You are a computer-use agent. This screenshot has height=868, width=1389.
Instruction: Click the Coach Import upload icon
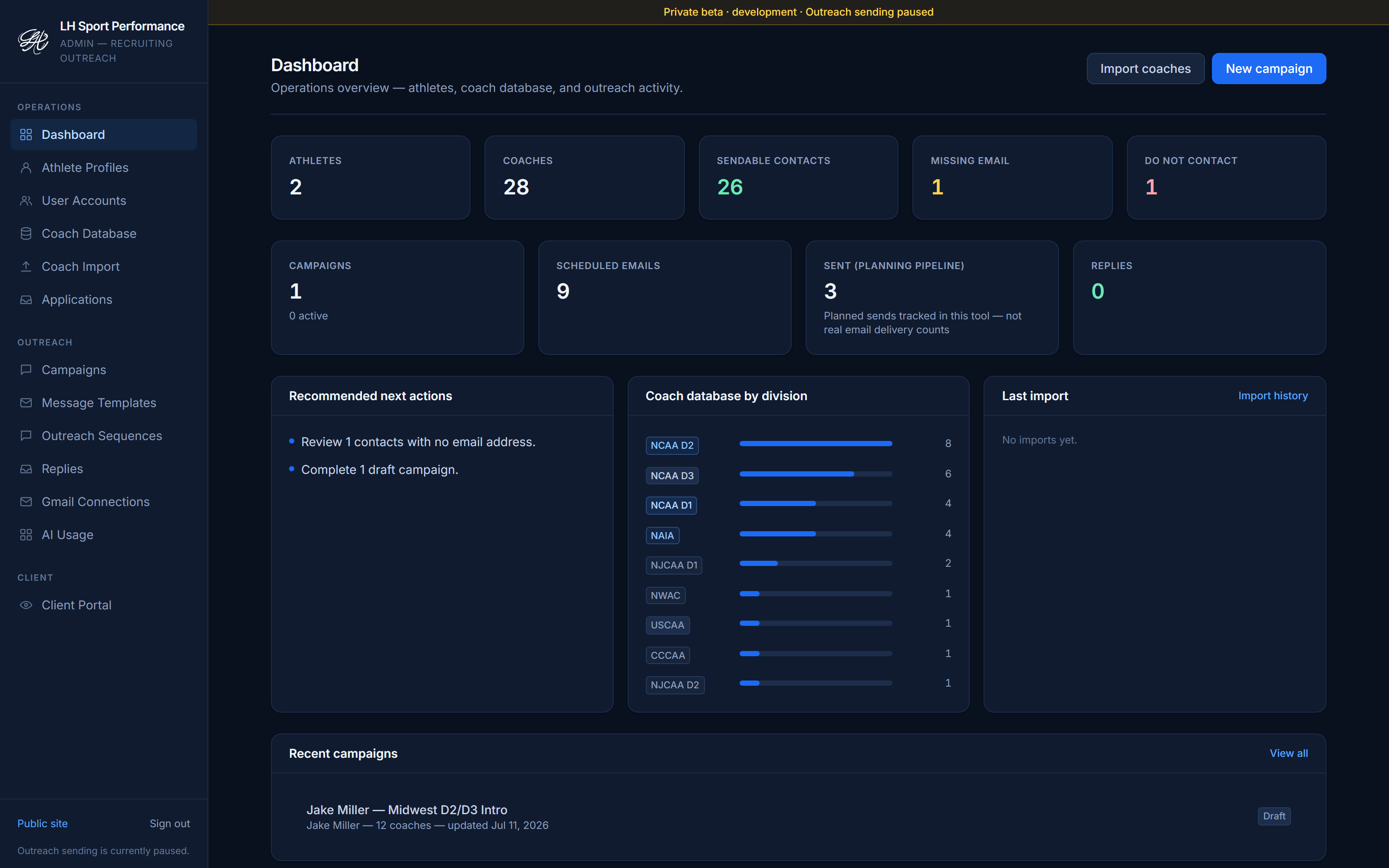26,266
